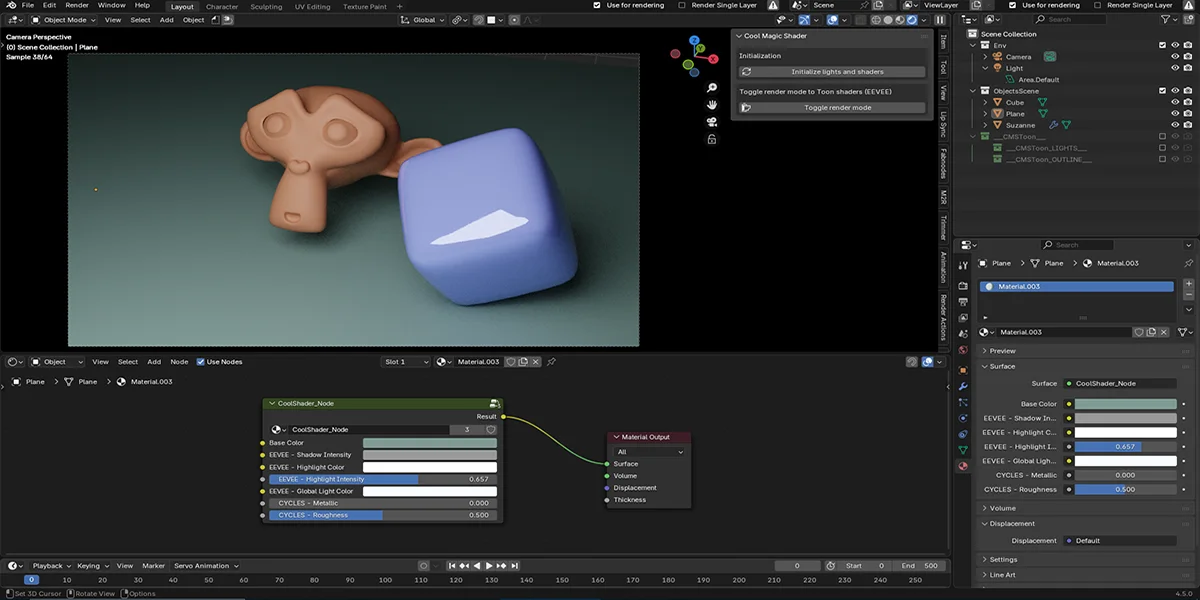Activate the zoom magnifier icon in viewport

tap(711, 88)
